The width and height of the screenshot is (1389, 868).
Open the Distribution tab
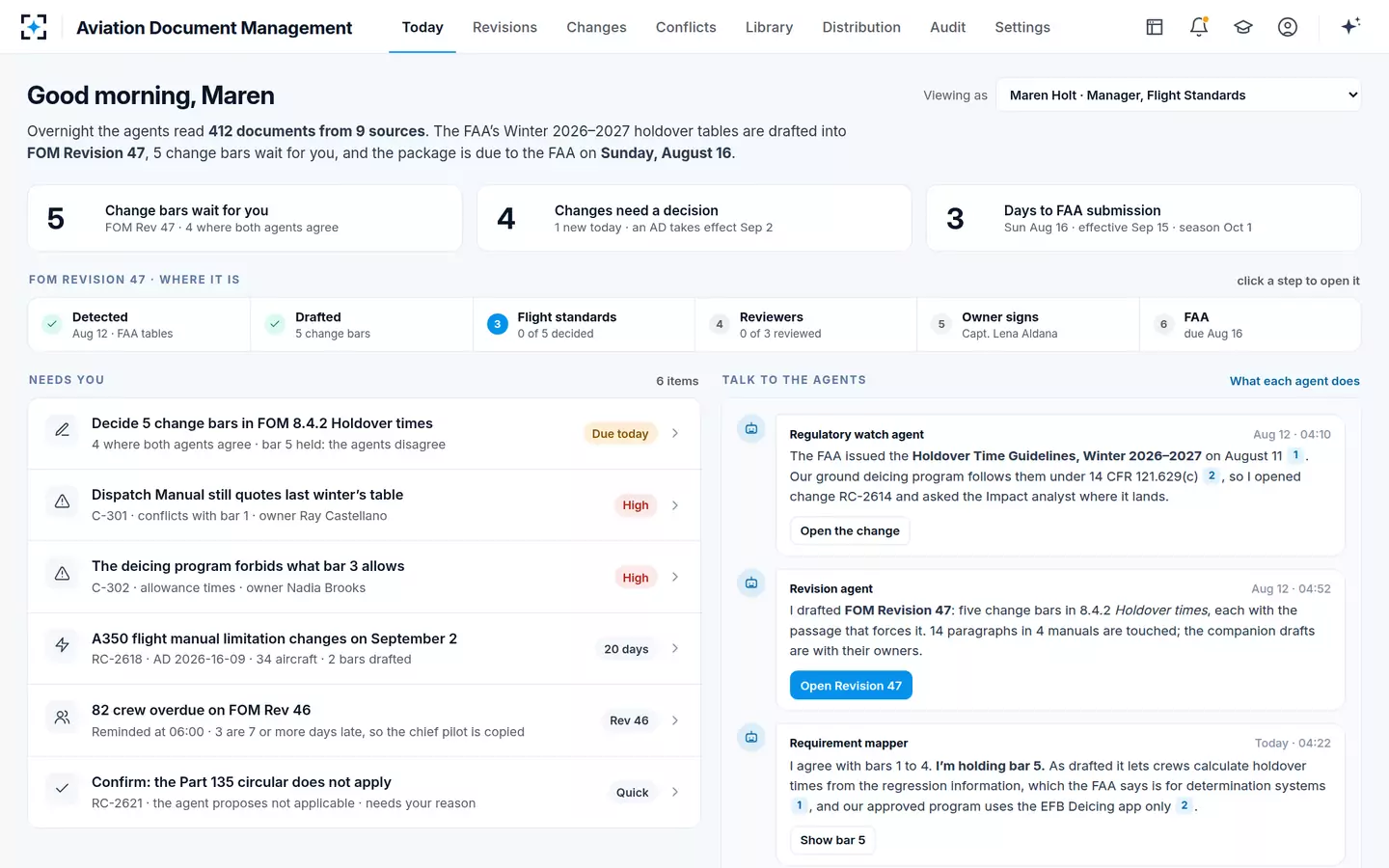pyautogui.click(x=861, y=27)
